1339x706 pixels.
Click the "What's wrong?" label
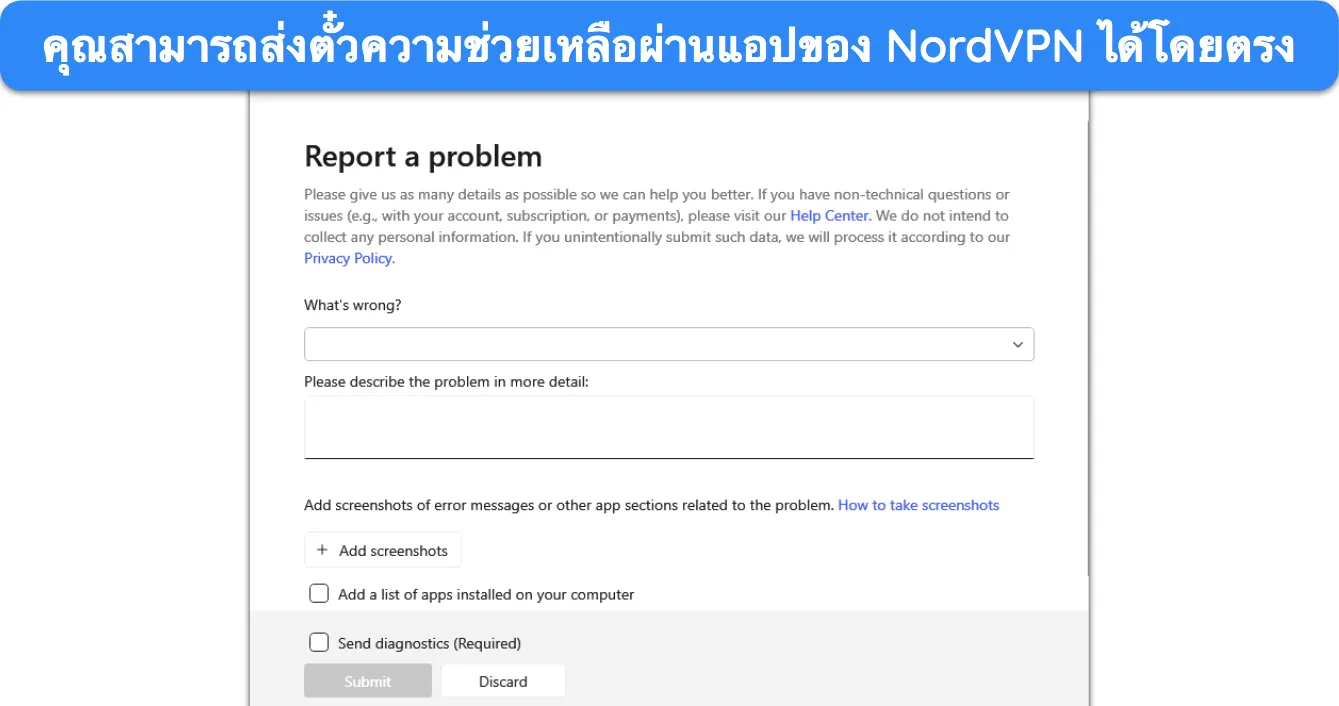point(353,305)
